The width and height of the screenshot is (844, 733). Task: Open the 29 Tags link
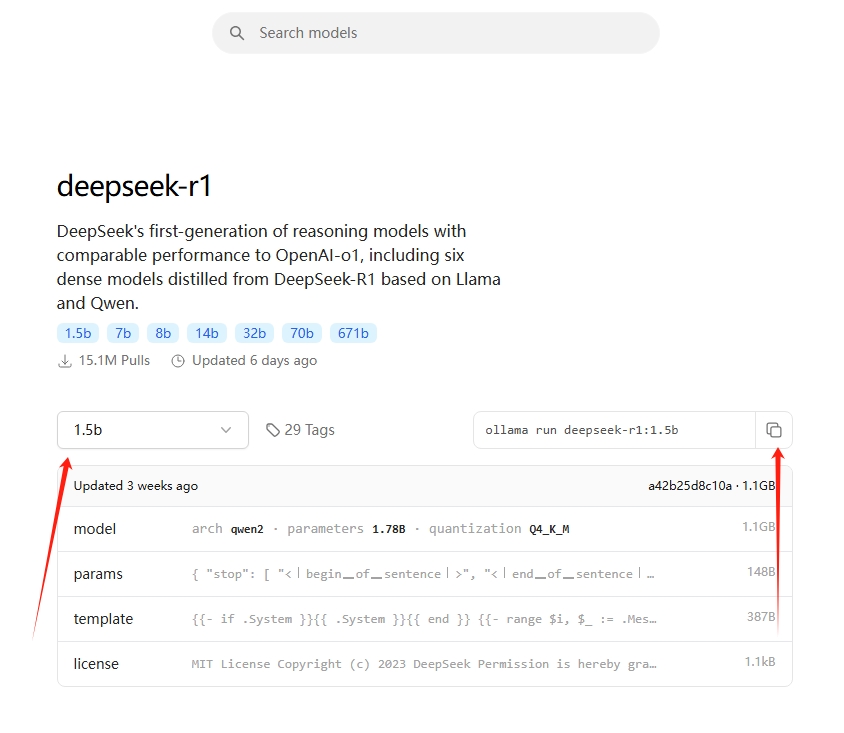300,430
